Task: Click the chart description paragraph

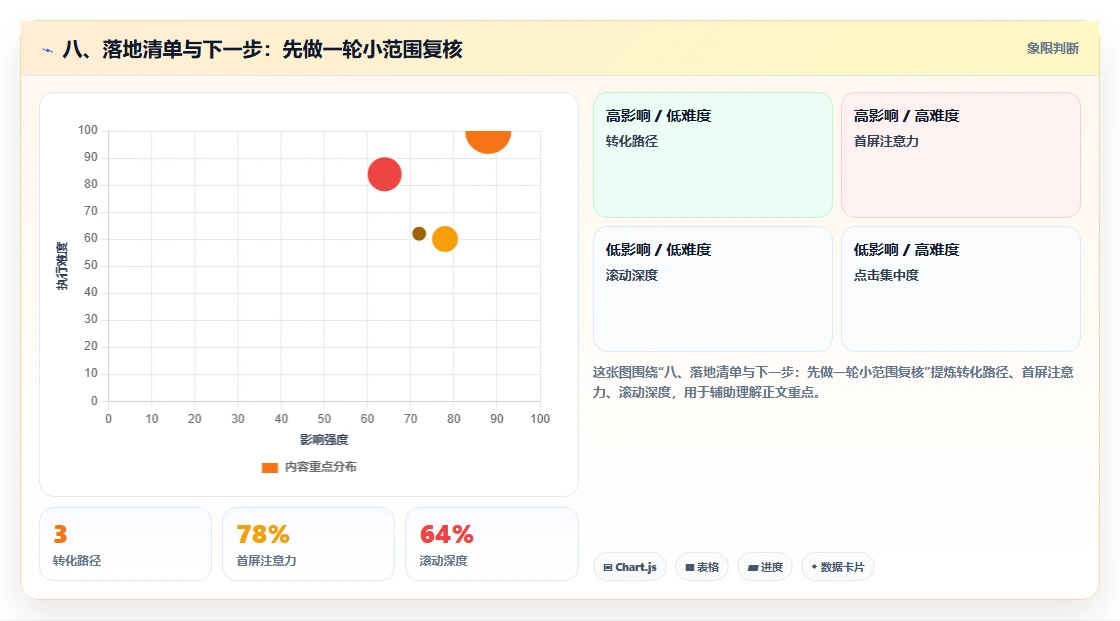Action: (x=834, y=382)
